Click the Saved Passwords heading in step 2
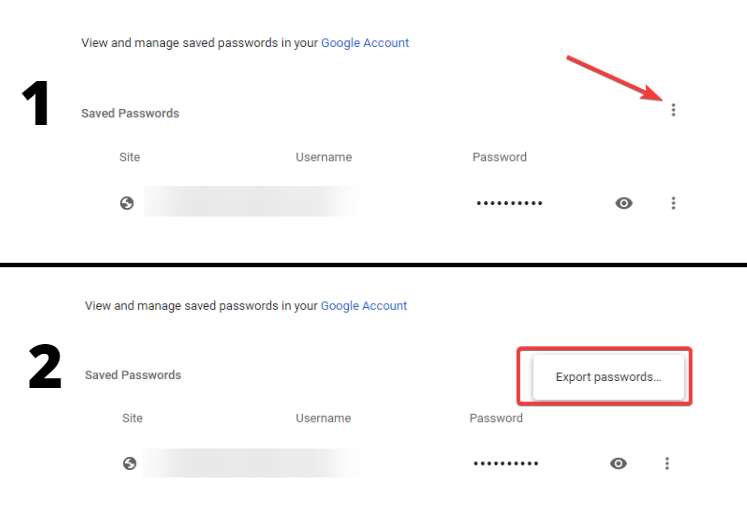747x511 pixels. tap(133, 375)
